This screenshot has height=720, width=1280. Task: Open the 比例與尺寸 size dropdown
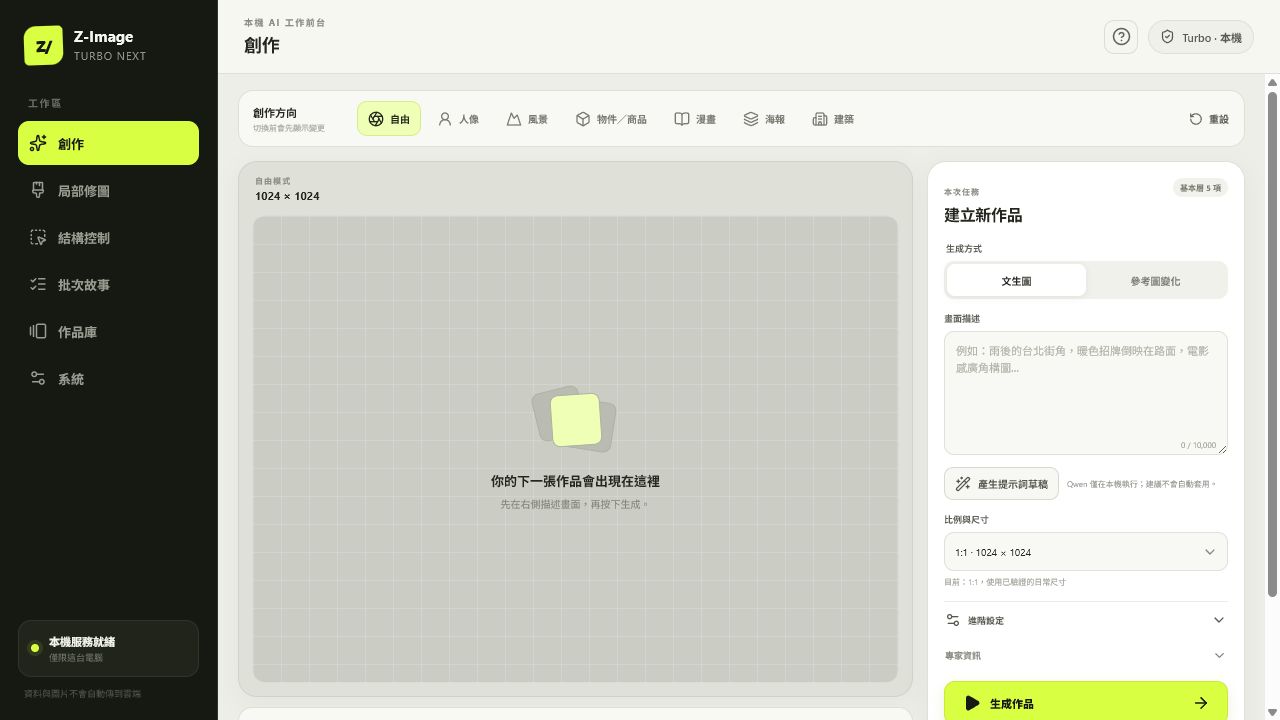tap(1086, 552)
